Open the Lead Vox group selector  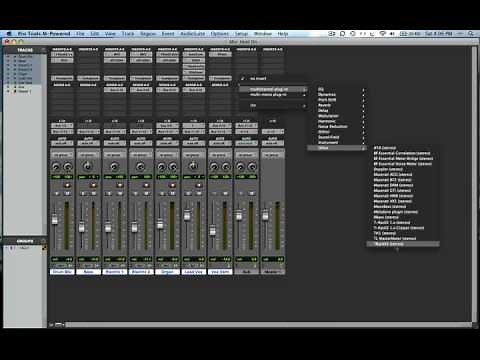(x=193, y=155)
